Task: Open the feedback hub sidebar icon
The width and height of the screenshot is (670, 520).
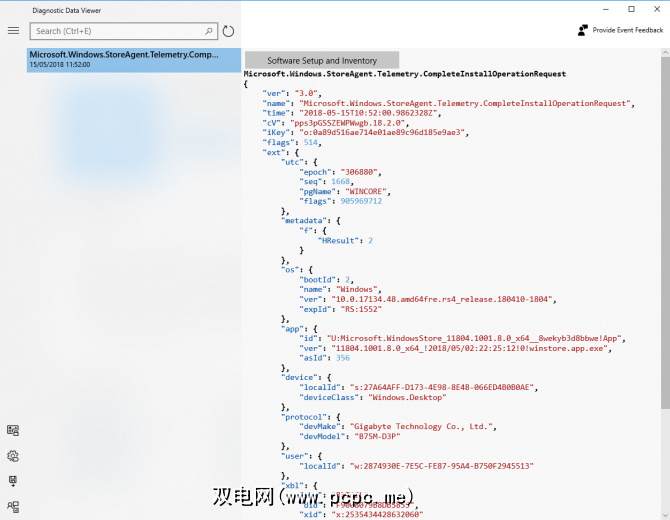Action: pos(13,507)
